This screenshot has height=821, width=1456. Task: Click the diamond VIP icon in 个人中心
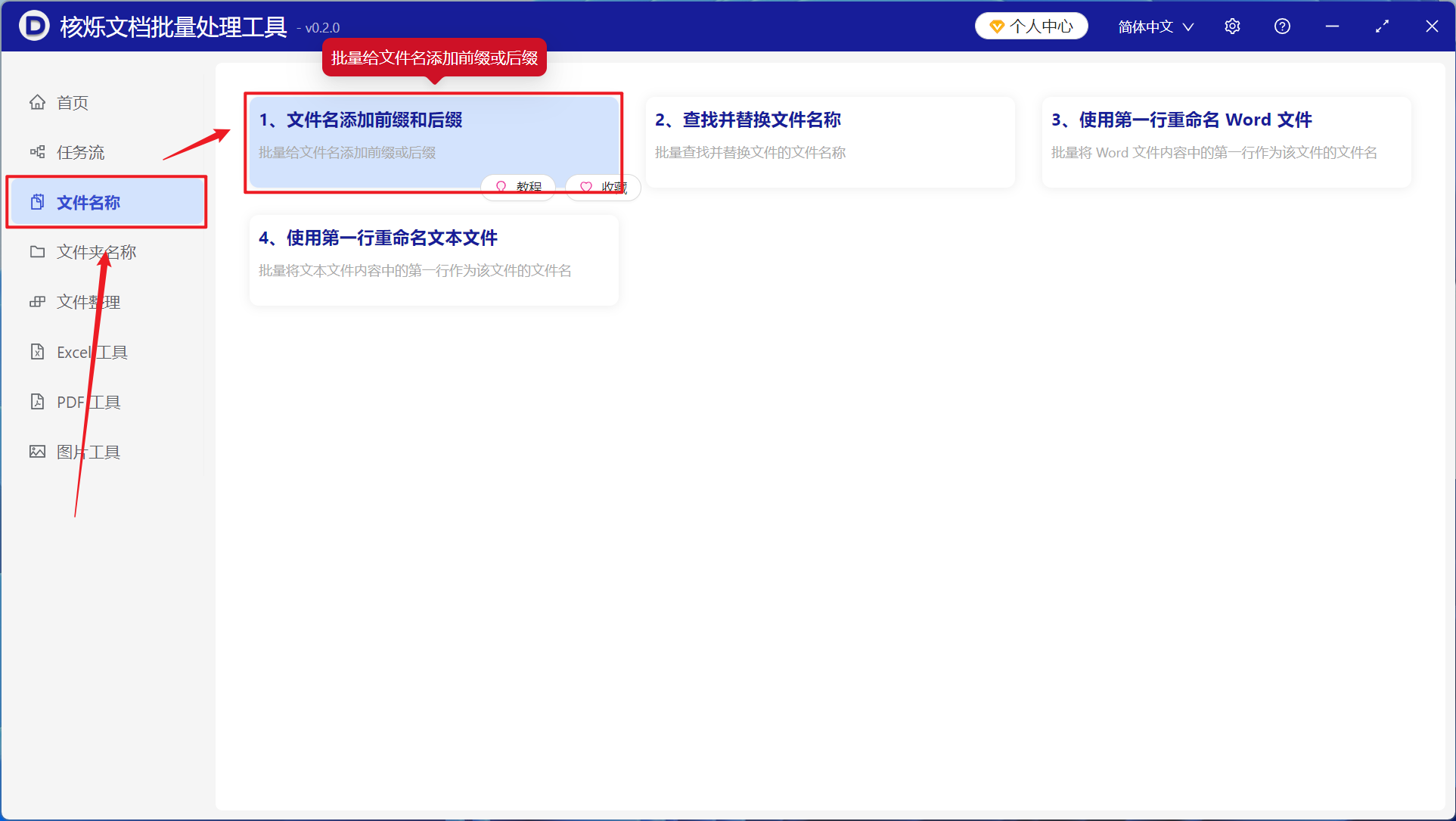(x=997, y=26)
